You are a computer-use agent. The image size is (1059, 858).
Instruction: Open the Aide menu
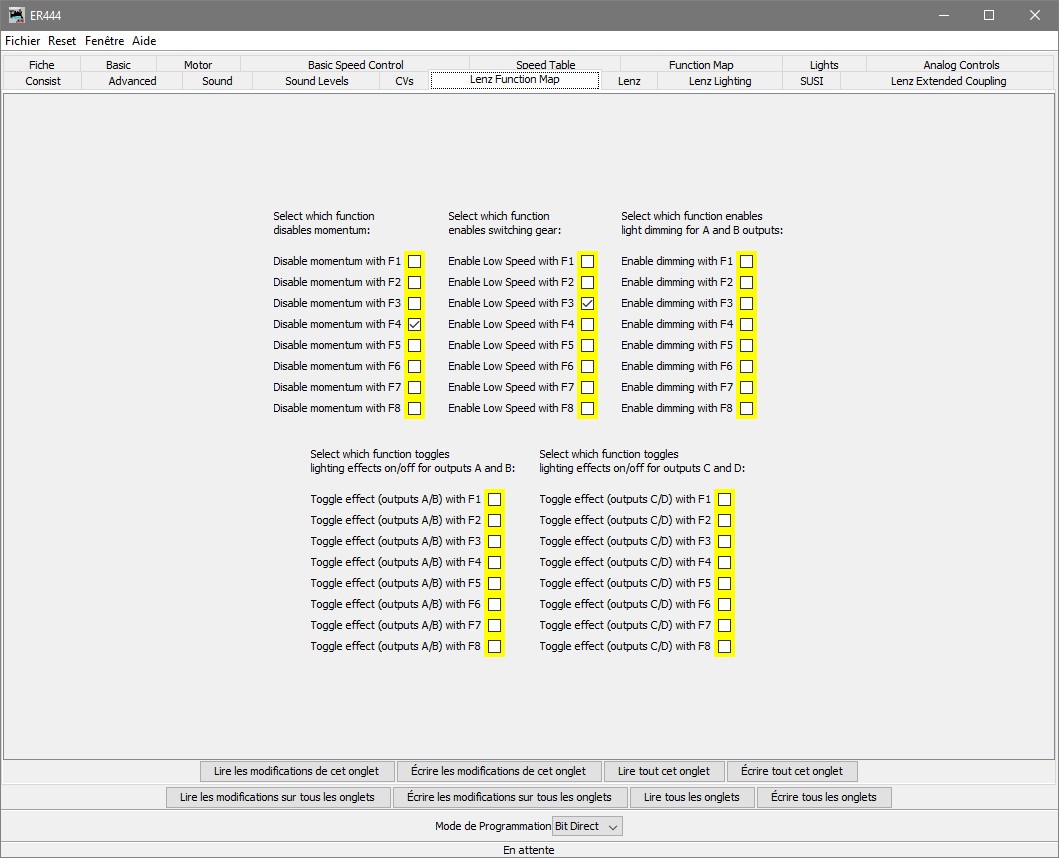pyautogui.click(x=144, y=41)
